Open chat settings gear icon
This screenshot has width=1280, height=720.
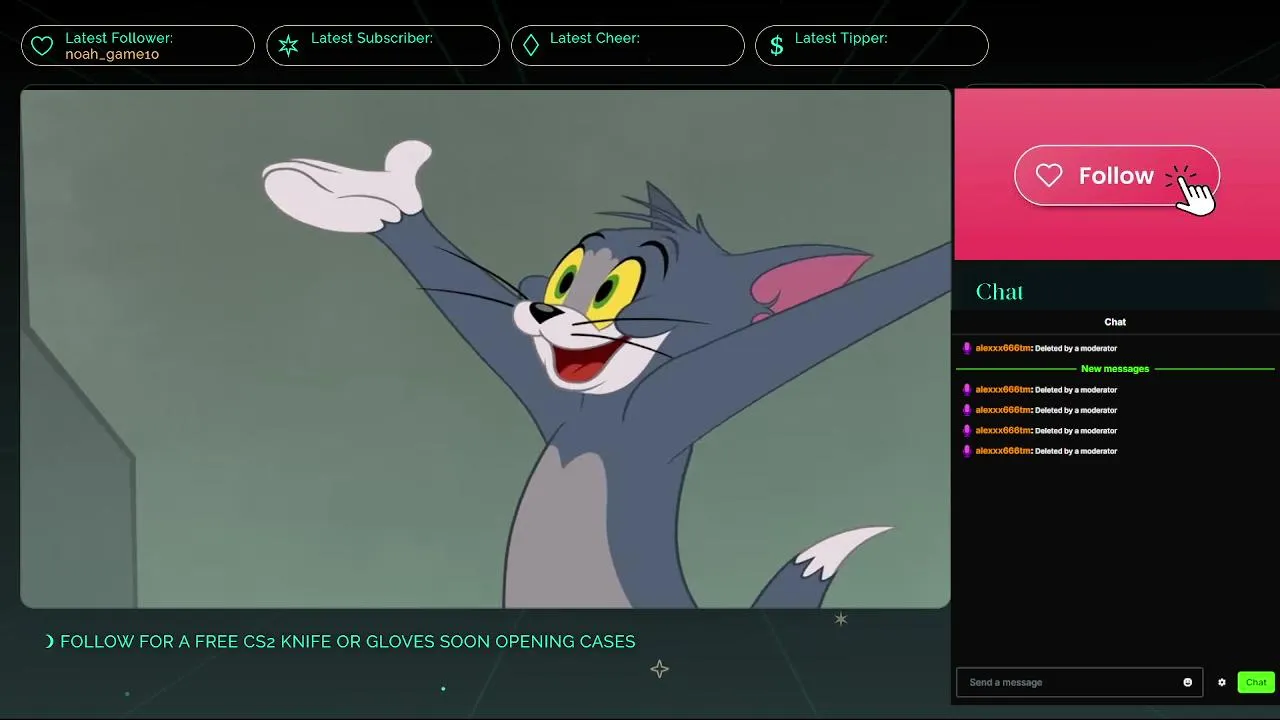point(1221,682)
